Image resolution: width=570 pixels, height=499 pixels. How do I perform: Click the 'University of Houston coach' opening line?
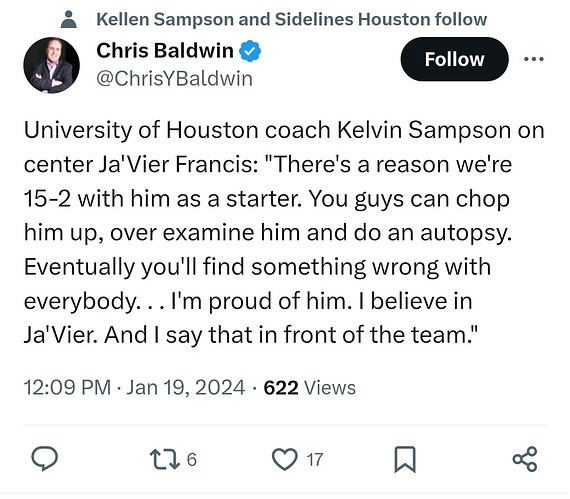(x=177, y=130)
